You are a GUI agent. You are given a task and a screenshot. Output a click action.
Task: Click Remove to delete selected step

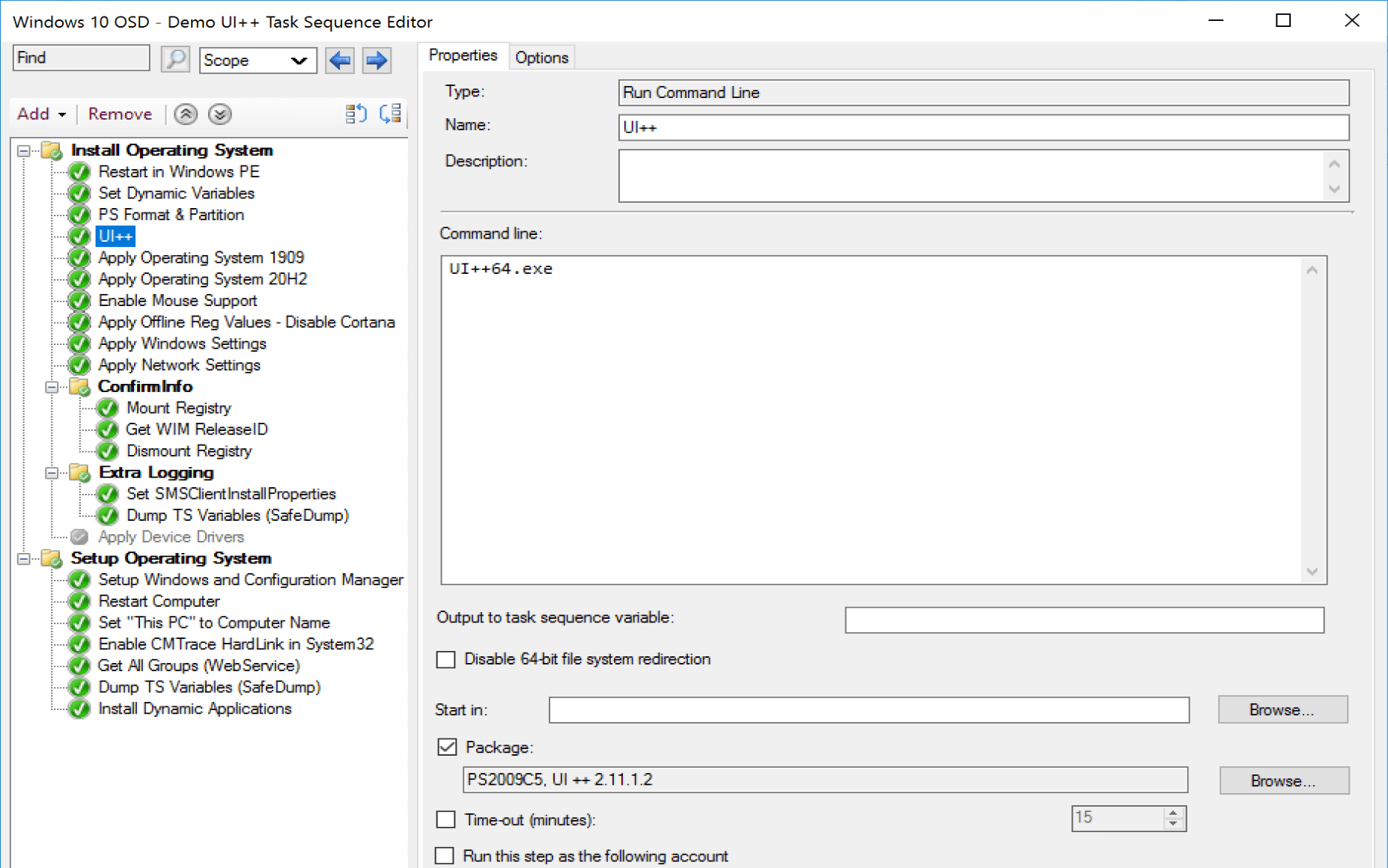120,114
